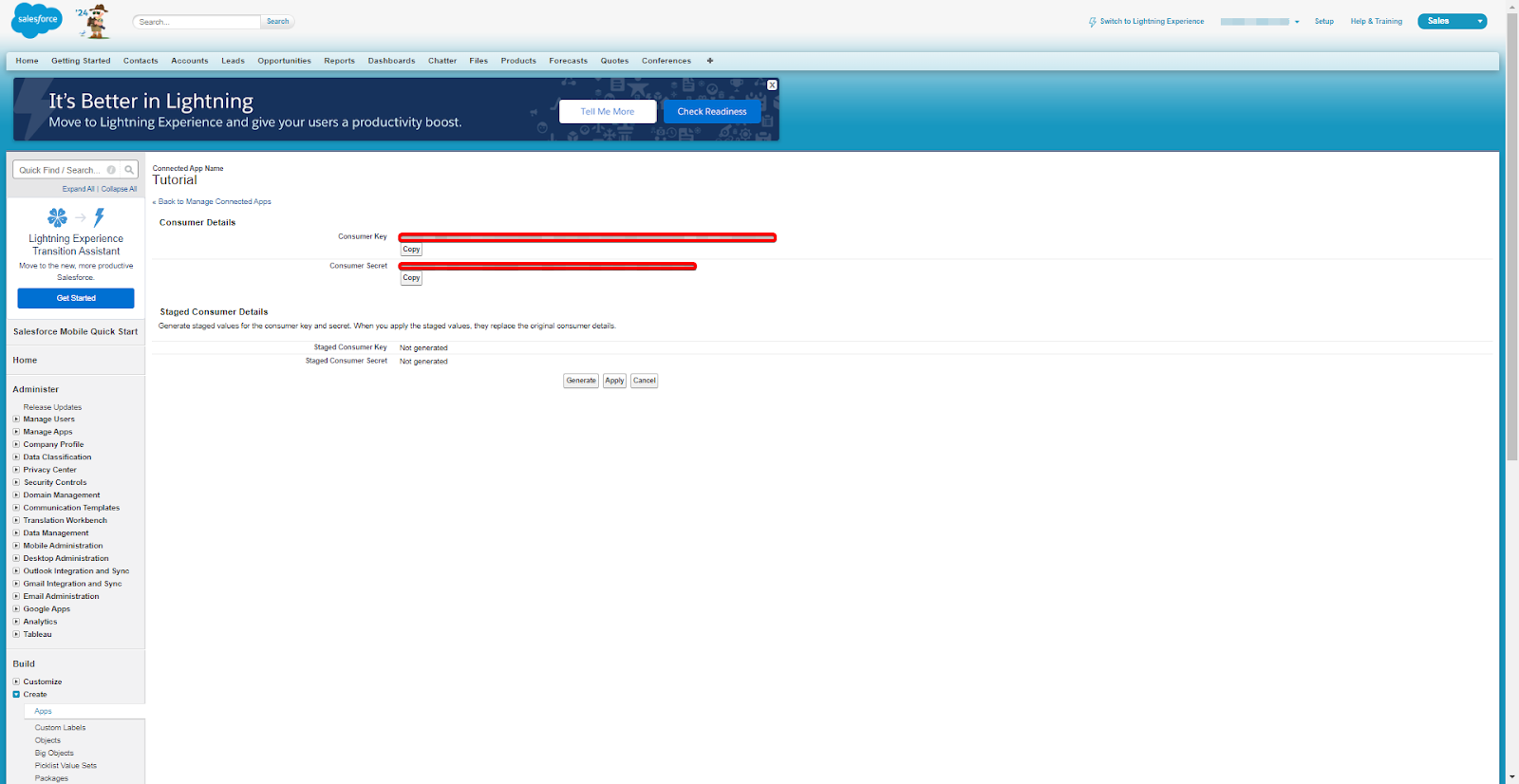Click Salesforce Mobile Quick Start
Image resolution: width=1519 pixels, height=784 pixels.
click(75, 331)
